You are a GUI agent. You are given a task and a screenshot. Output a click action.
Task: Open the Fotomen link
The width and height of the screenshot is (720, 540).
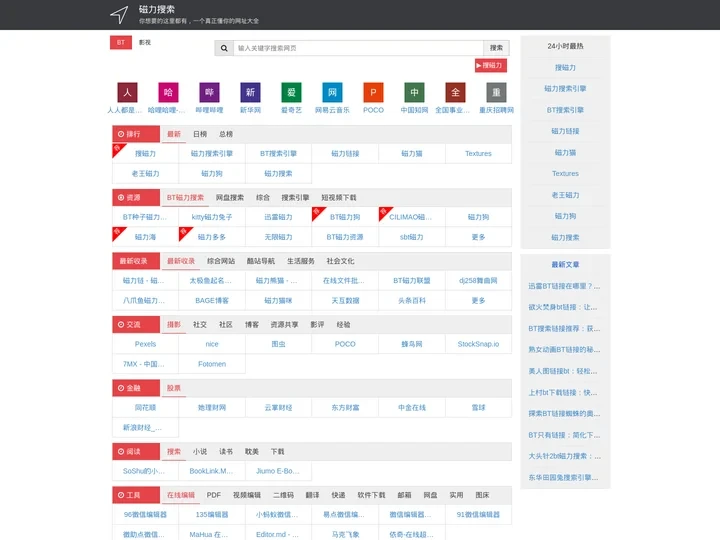pyautogui.click(x=212, y=364)
